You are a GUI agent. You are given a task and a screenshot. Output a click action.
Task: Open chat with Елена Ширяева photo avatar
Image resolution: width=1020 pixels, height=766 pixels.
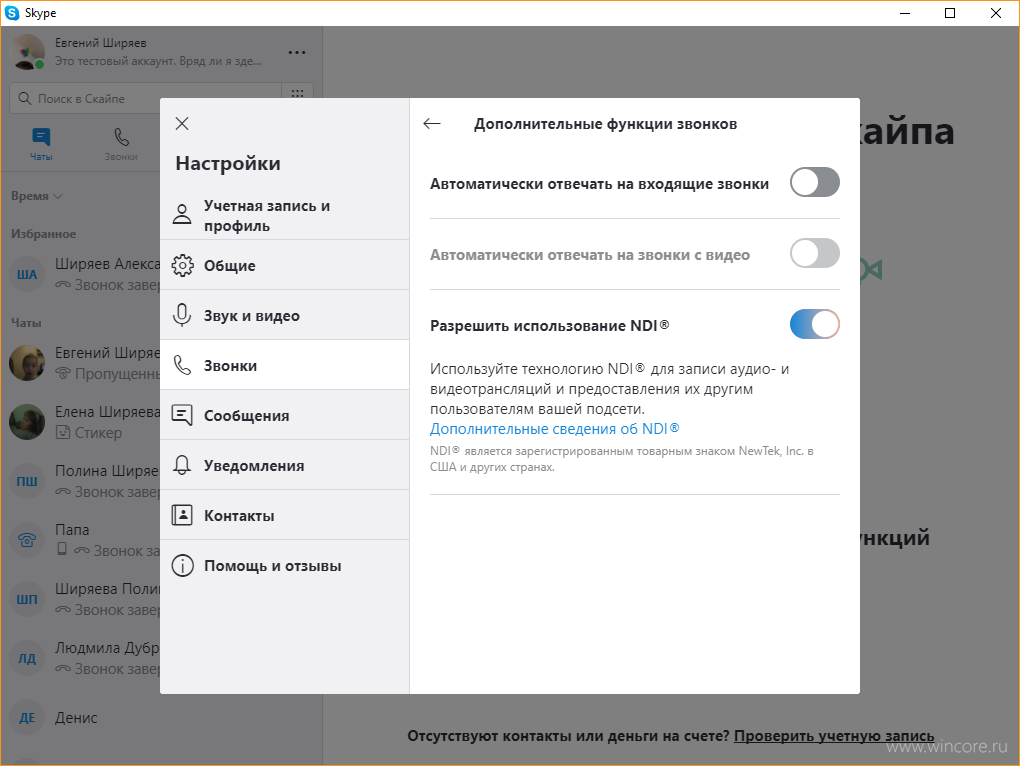27,422
